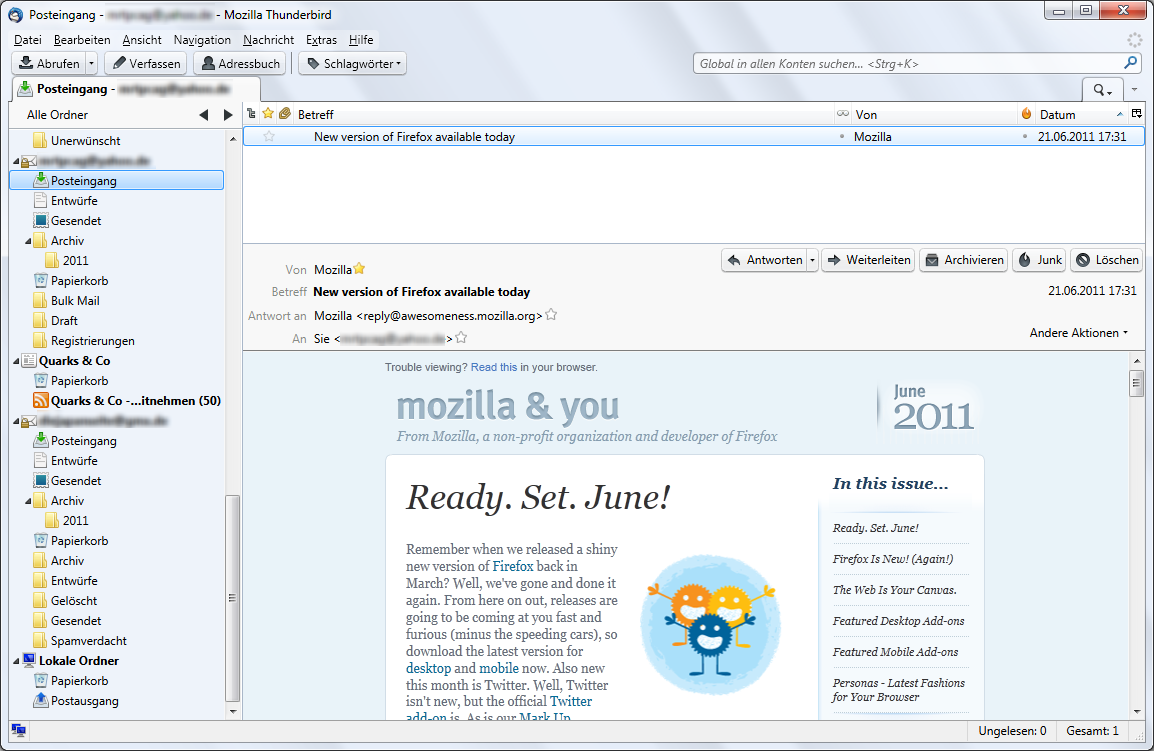Open the Adressbuch address book
The width and height of the screenshot is (1154, 751).
[239, 64]
